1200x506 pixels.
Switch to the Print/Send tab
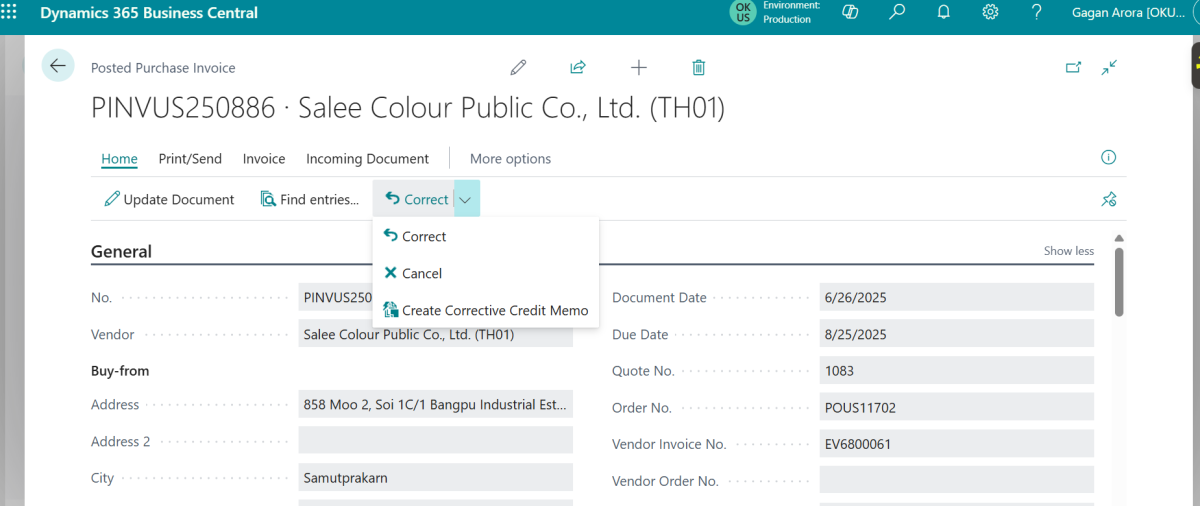190,159
